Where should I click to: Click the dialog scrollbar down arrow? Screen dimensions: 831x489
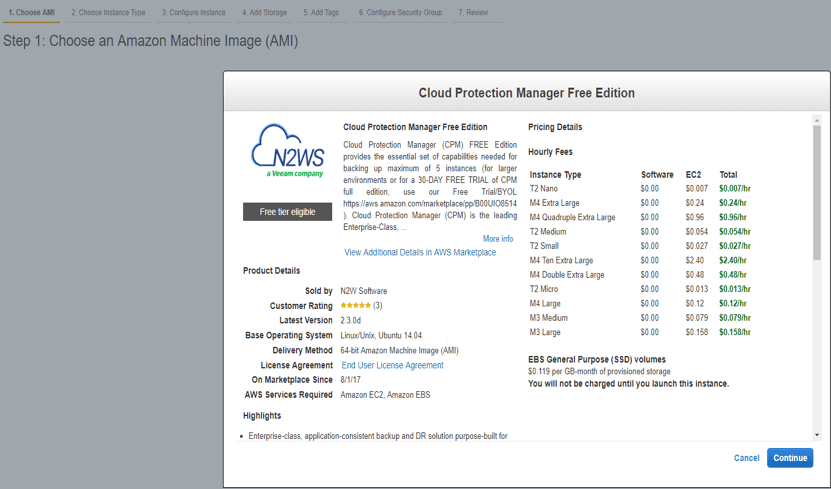[817, 435]
